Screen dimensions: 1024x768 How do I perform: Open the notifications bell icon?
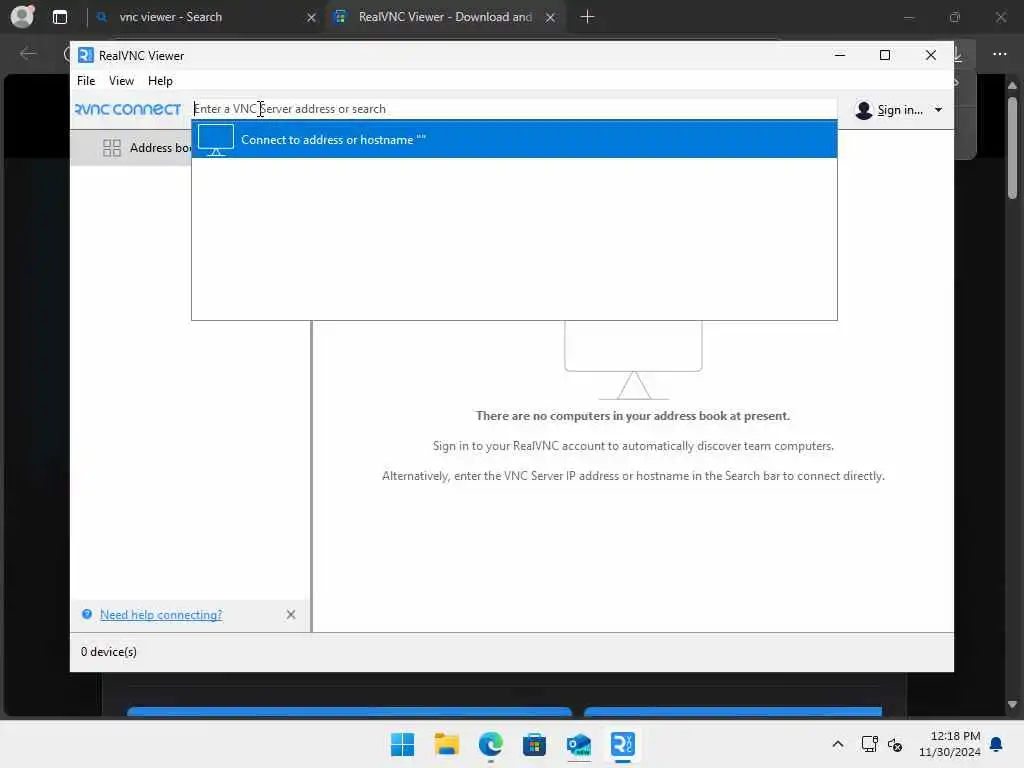point(996,744)
